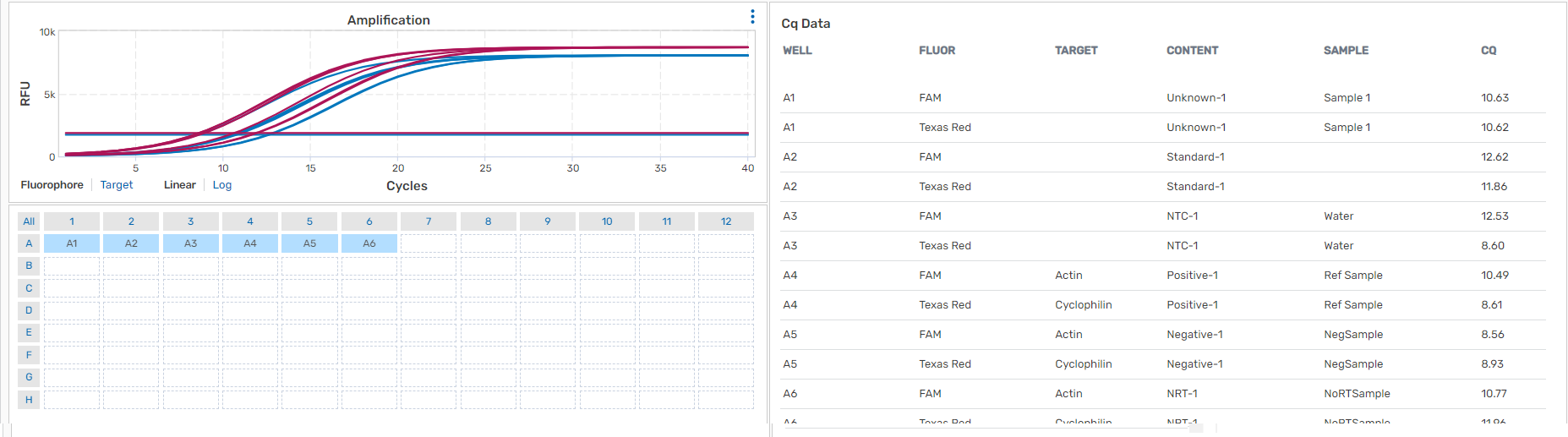Select plate row H header
Screen dimensions: 1568x437
click(x=29, y=400)
